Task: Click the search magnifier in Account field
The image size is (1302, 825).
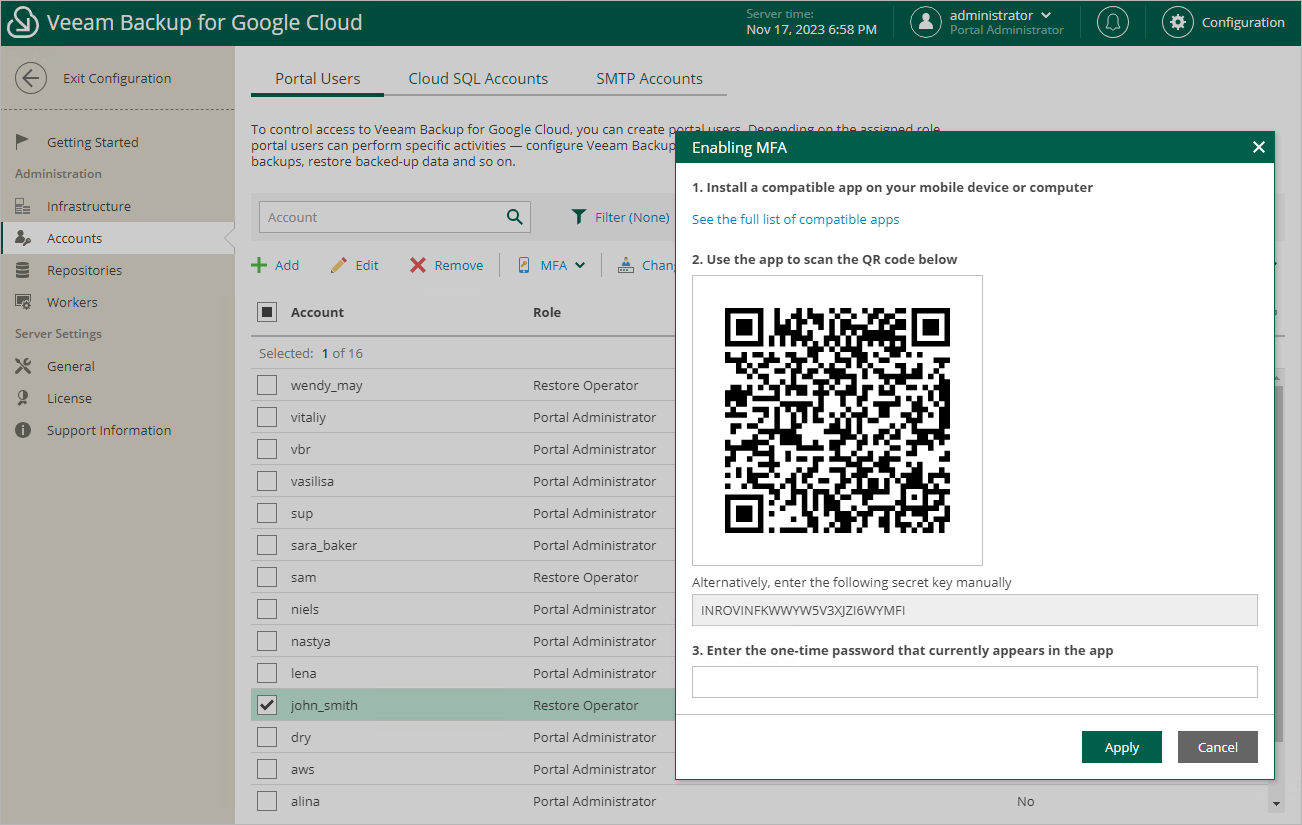Action: pyautogui.click(x=514, y=217)
